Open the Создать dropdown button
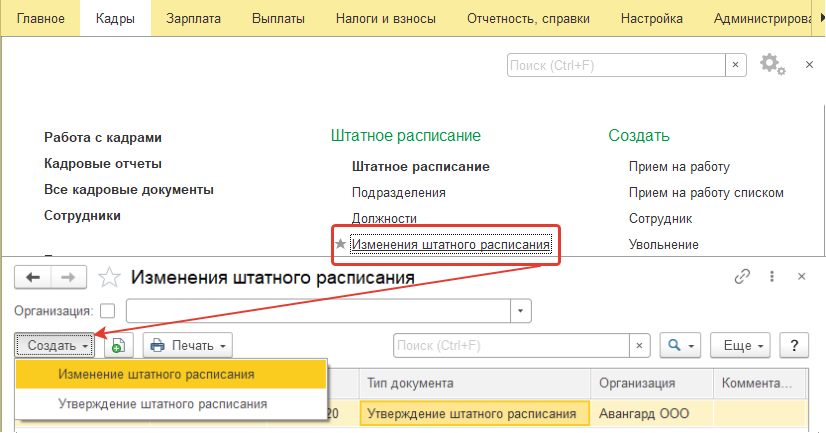The height and width of the screenshot is (433, 826). (x=54, y=346)
